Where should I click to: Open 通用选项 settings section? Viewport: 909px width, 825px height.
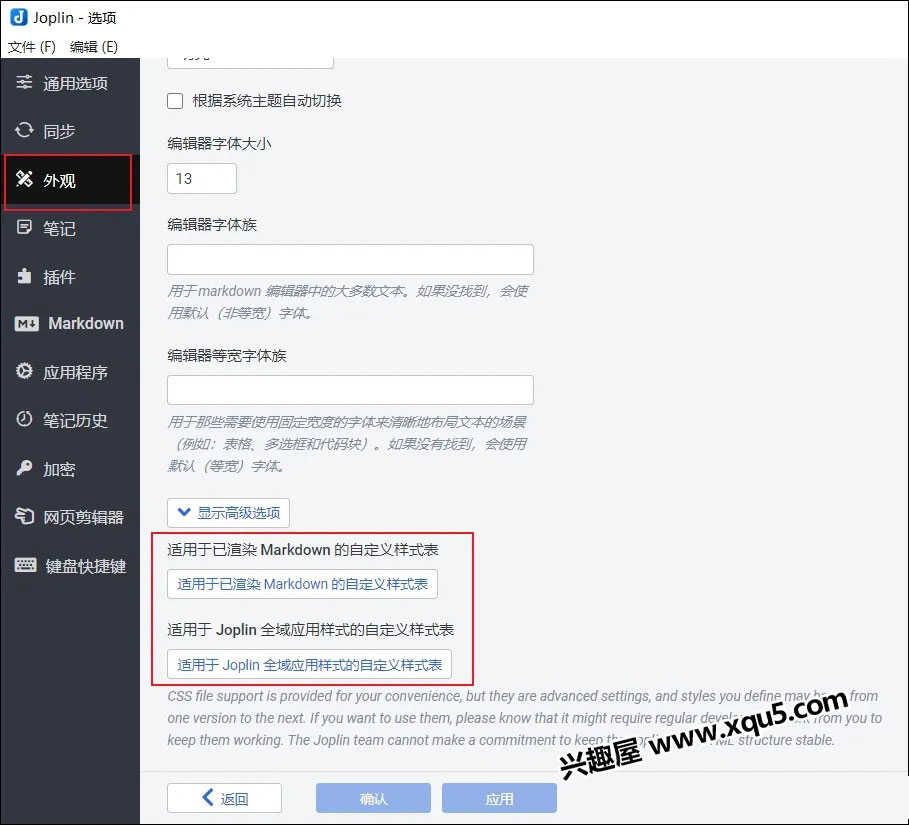pyautogui.click(x=70, y=83)
